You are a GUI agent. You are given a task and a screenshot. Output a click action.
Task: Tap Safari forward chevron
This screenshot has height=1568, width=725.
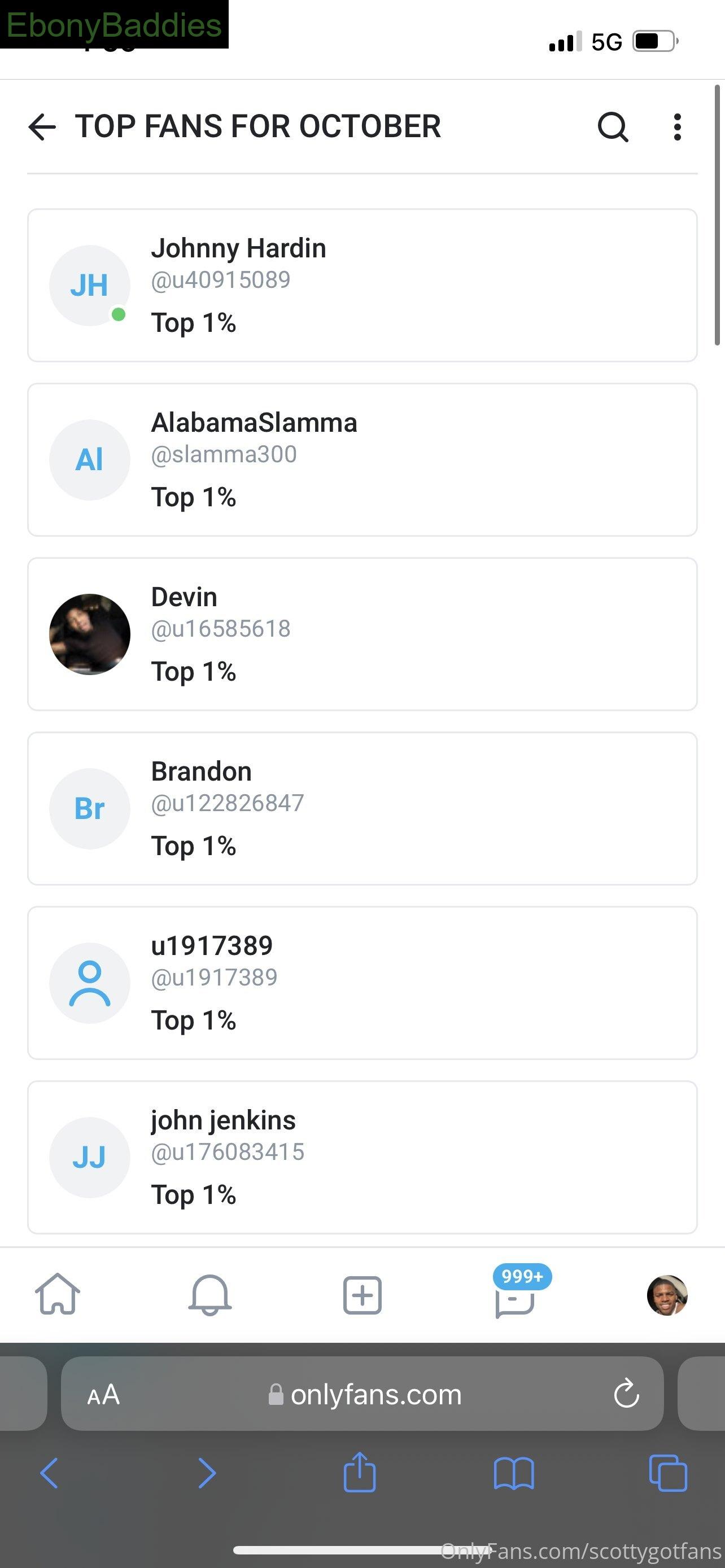click(x=208, y=1473)
